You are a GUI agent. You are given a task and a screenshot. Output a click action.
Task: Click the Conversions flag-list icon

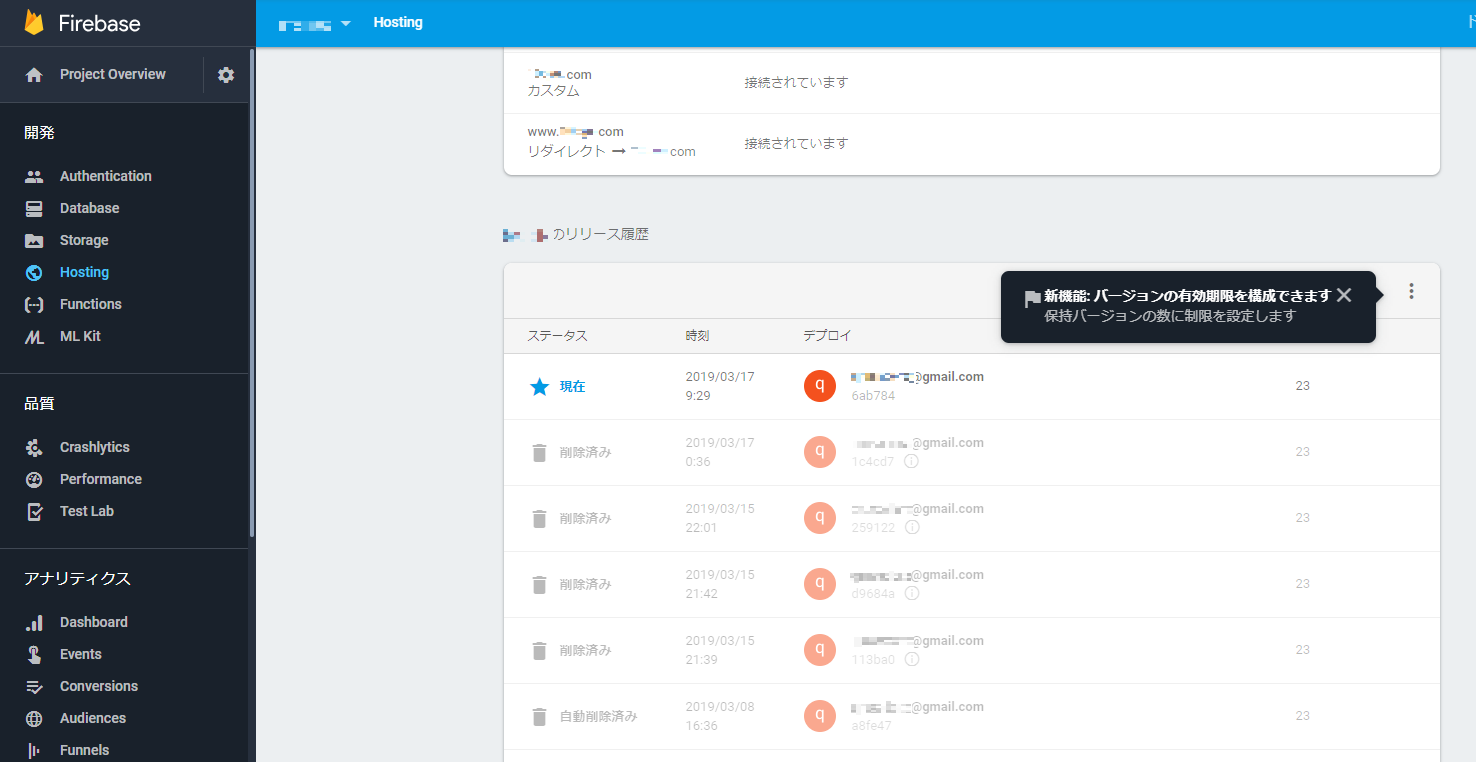point(34,686)
